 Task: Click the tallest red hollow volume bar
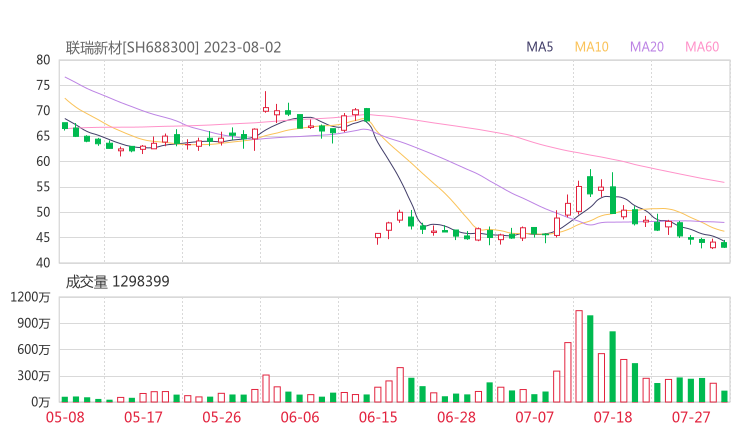click(579, 356)
